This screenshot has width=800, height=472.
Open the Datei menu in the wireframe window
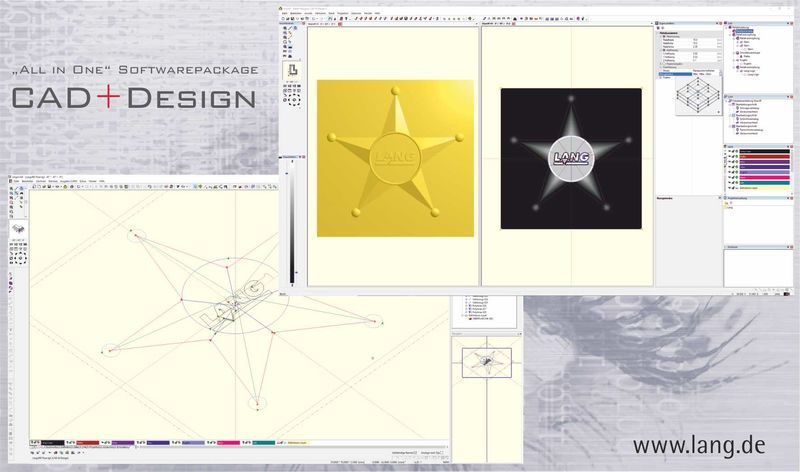(x=16, y=181)
